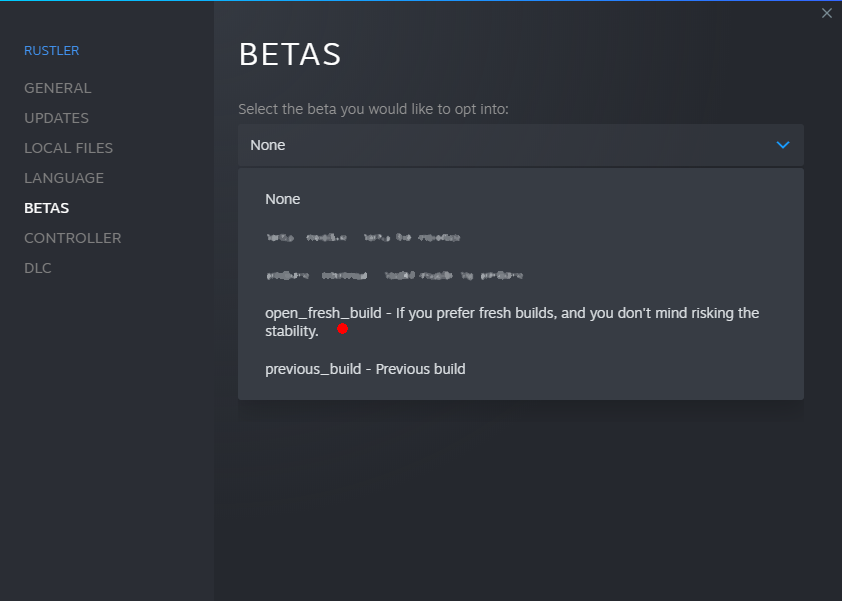Pick the second blurred beta entry
842x601 pixels.
pyautogui.click(x=394, y=276)
